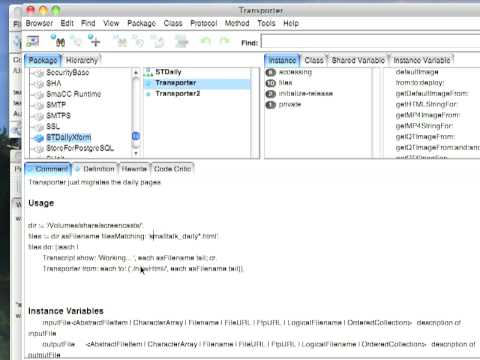The height and width of the screenshot is (360, 480).
Task: Select the Instance tab
Action: (x=282, y=60)
